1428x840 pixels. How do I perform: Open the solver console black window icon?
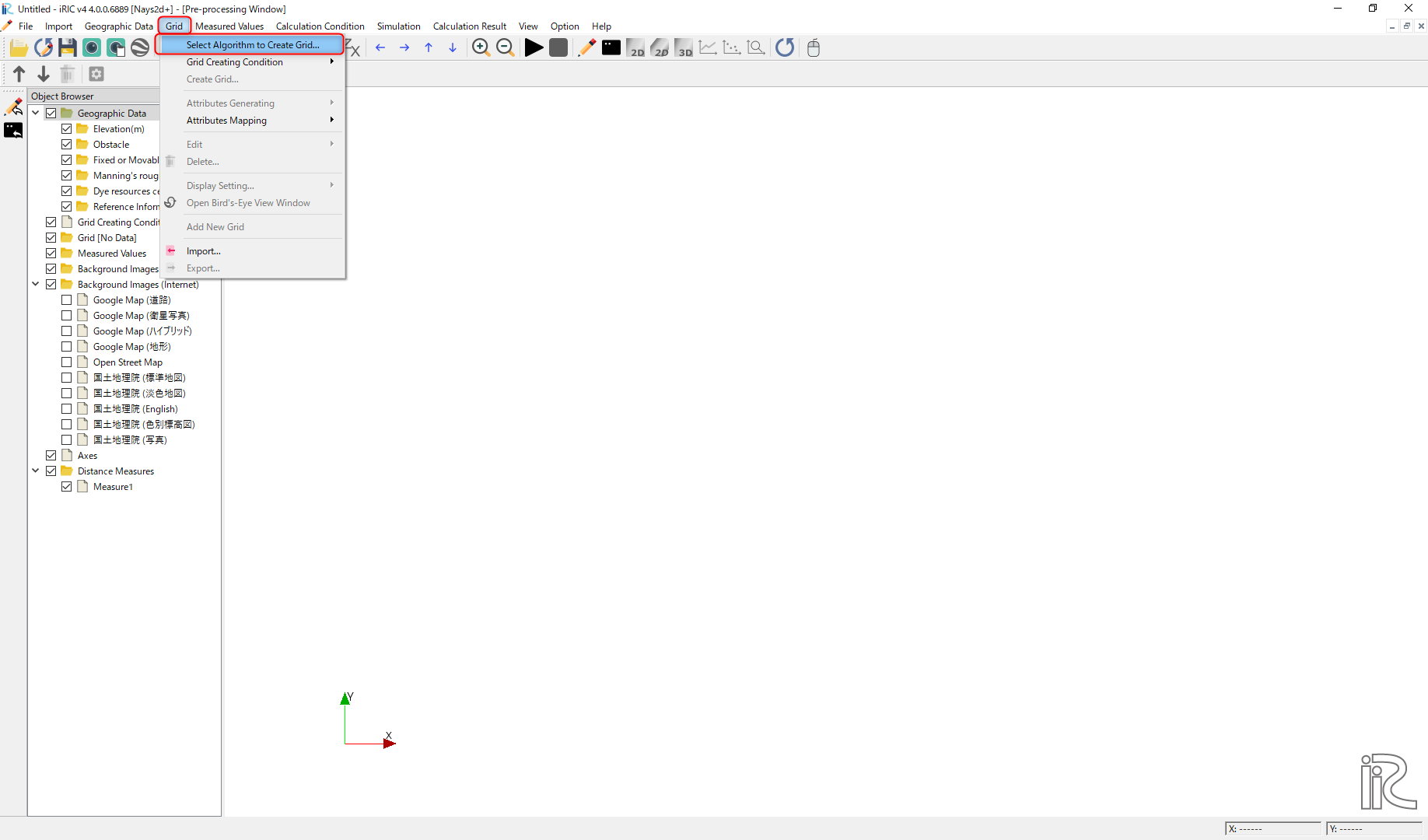click(611, 48)
